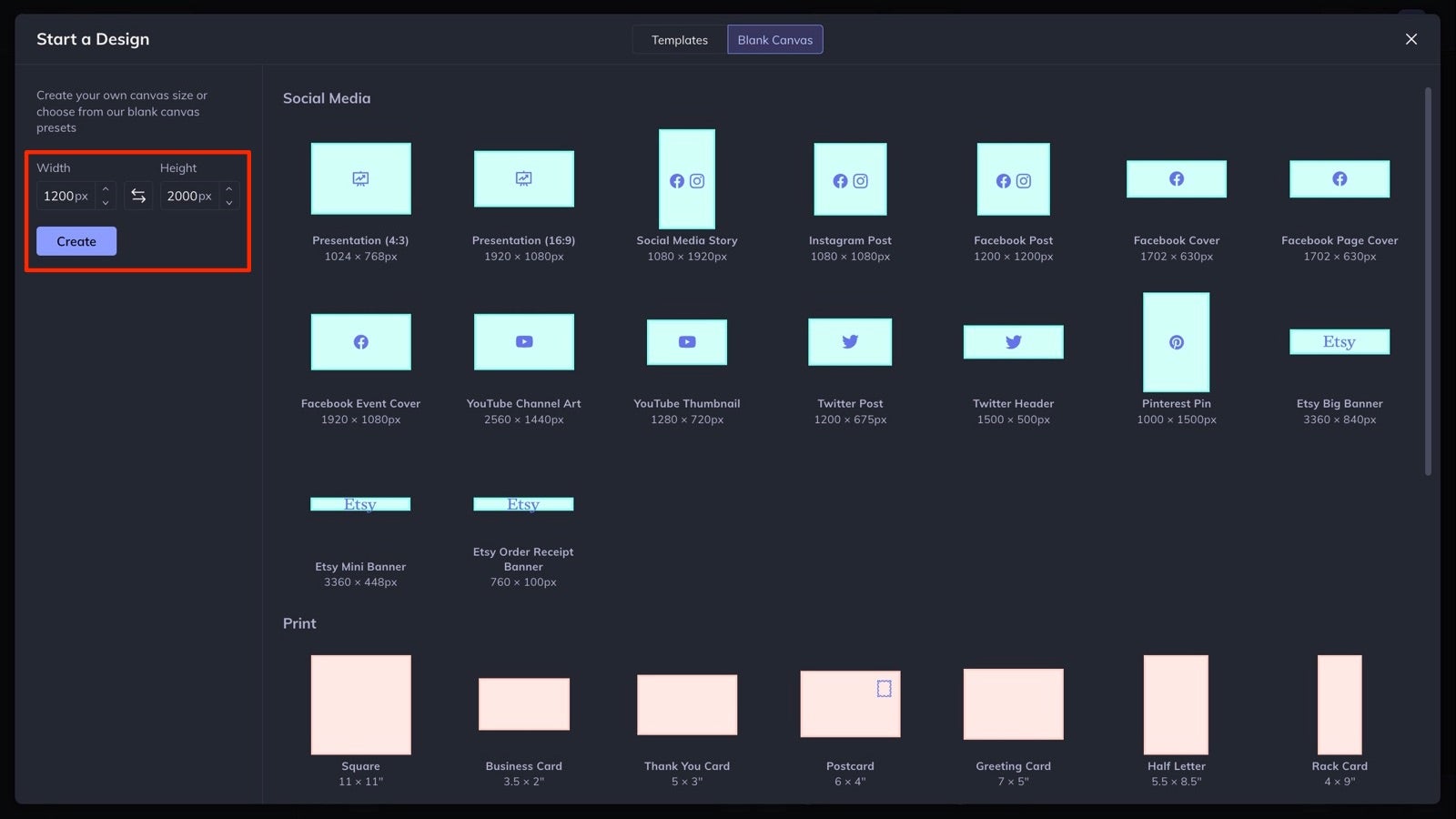Viewport: 1456px width, 819px height.
Task: Click the Create button
Action: 76,240
